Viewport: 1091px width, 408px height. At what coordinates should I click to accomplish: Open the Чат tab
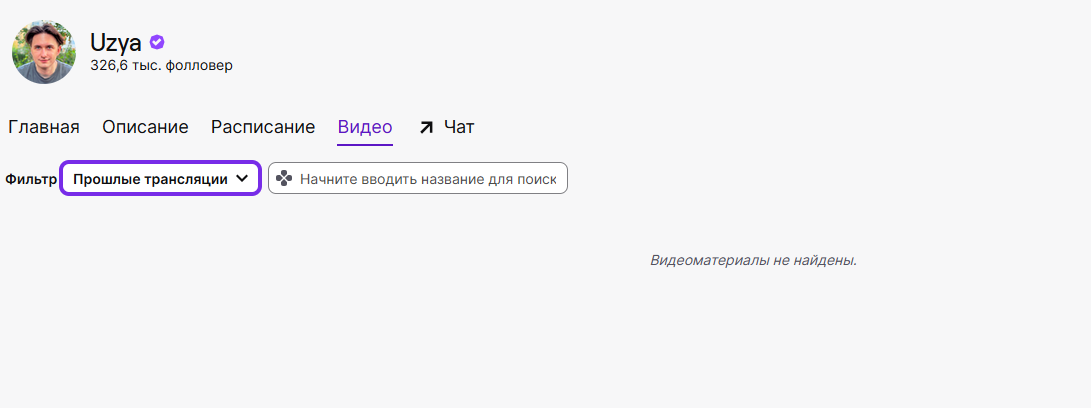[459, 127]
